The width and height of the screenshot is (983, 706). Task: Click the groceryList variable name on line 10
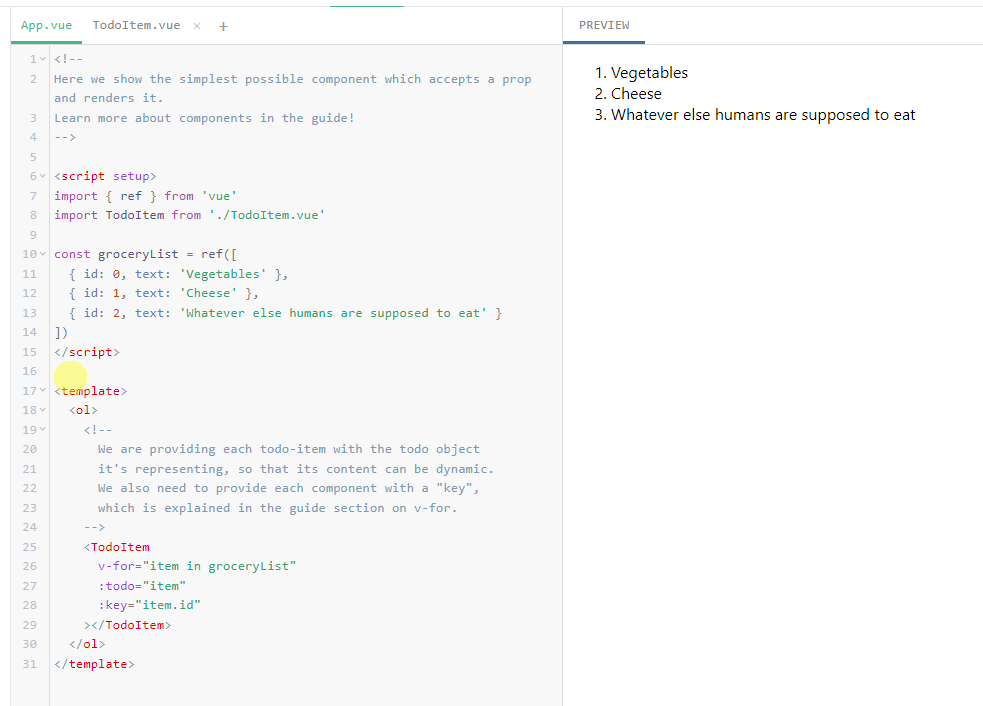click(x=138, y=254)
